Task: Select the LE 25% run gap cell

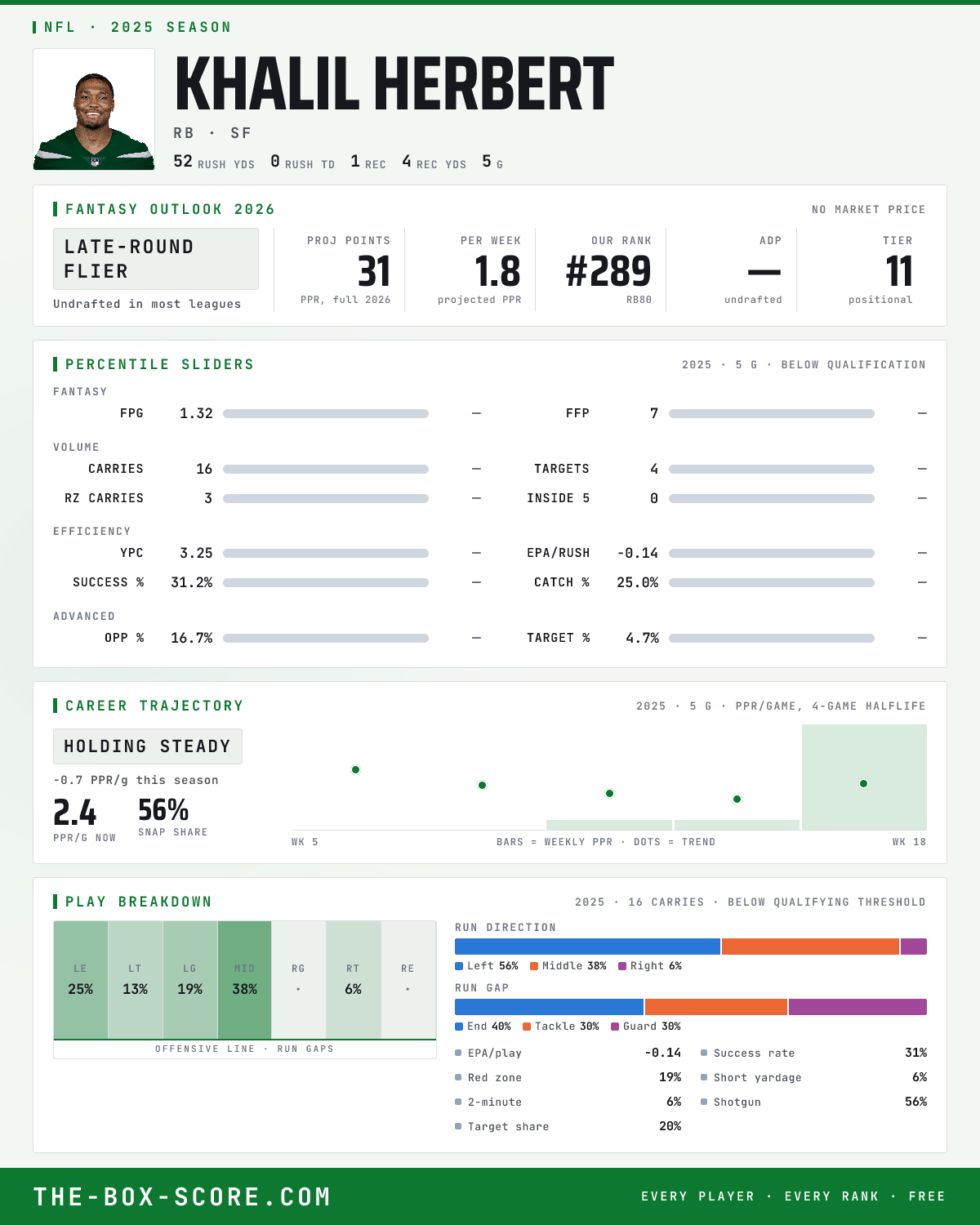Action: point(81,980)
